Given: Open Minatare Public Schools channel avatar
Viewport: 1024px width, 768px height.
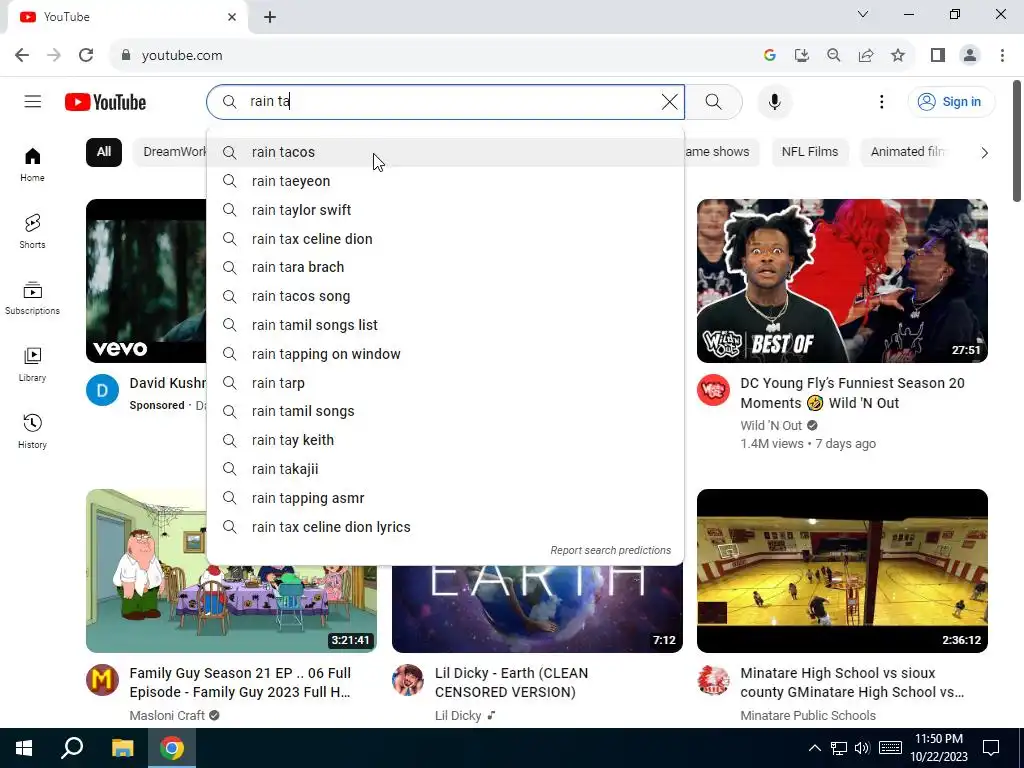Looking at the screenshot, I should click(713, 680).
